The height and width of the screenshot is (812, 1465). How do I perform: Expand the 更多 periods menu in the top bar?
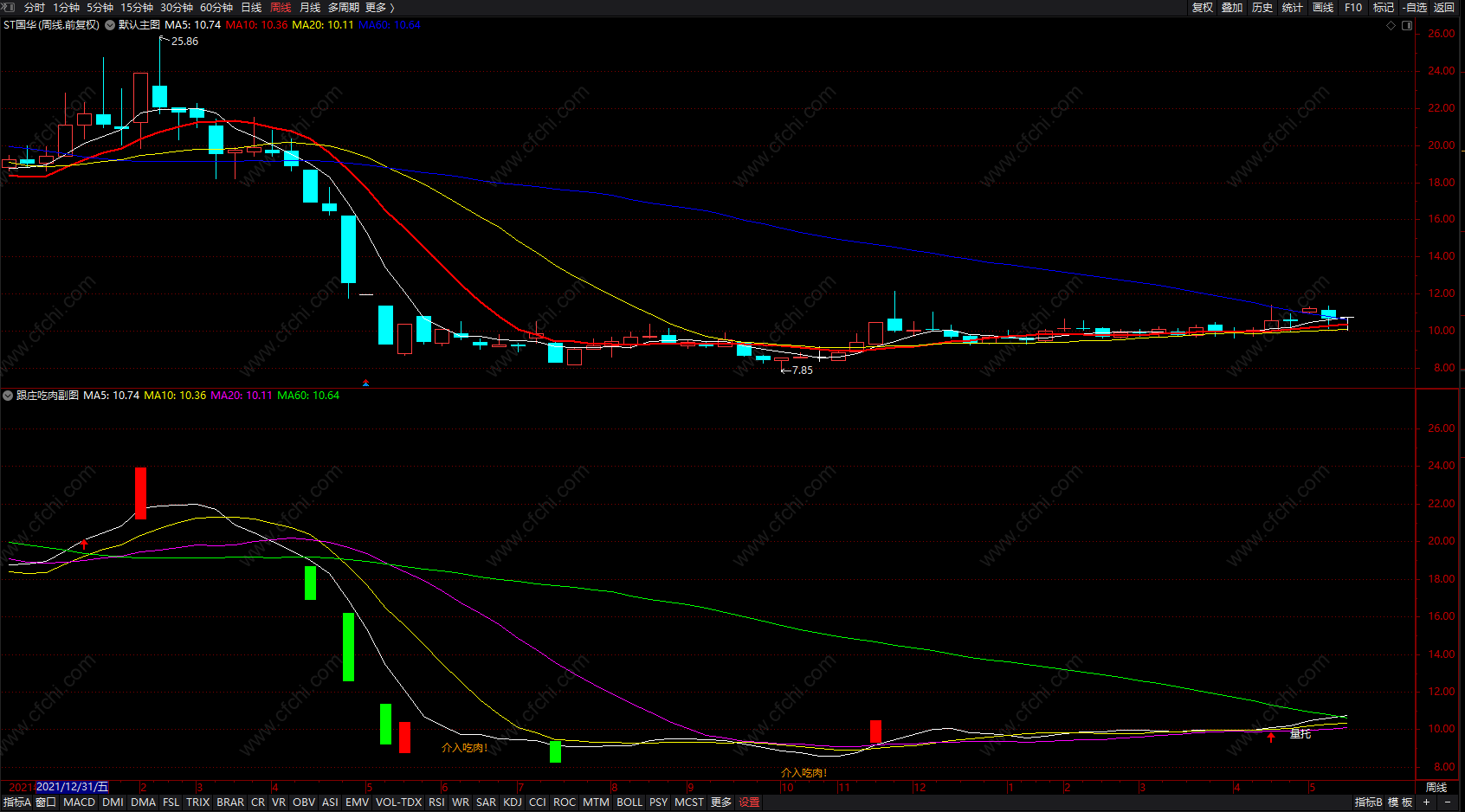[379, 7]
